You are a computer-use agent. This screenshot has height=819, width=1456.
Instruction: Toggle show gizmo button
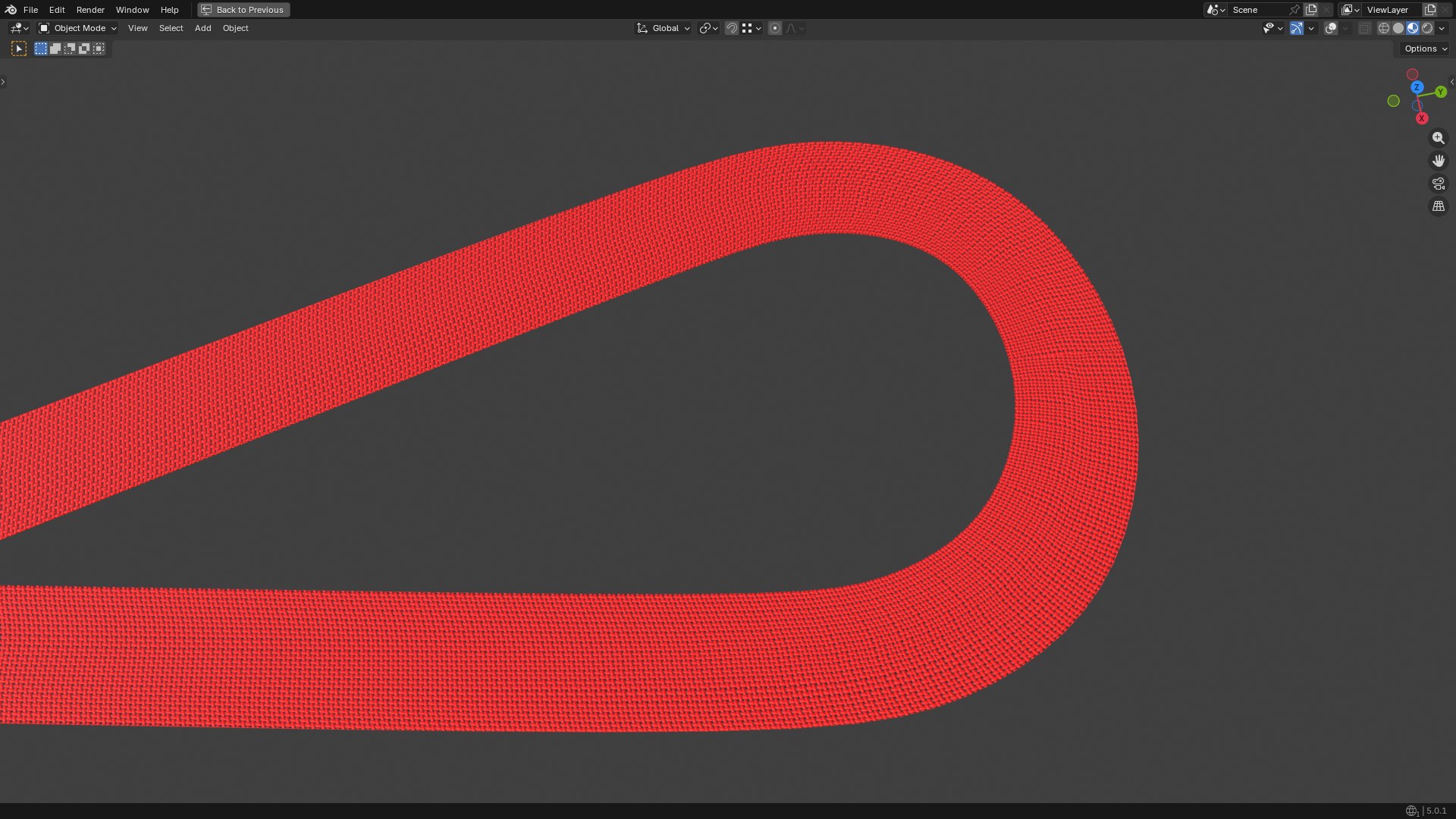click(1297, 28)
